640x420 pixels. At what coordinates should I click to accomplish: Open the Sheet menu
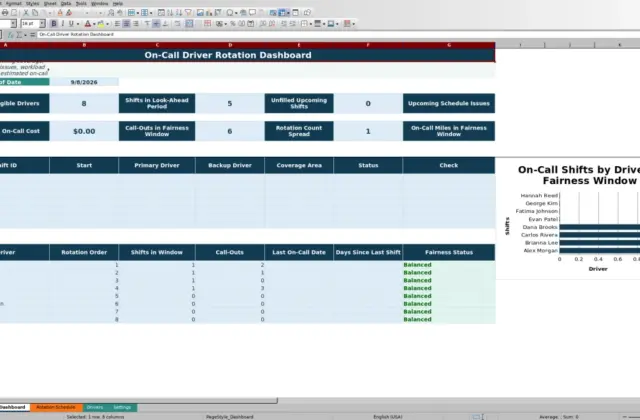tap(50, 3)
